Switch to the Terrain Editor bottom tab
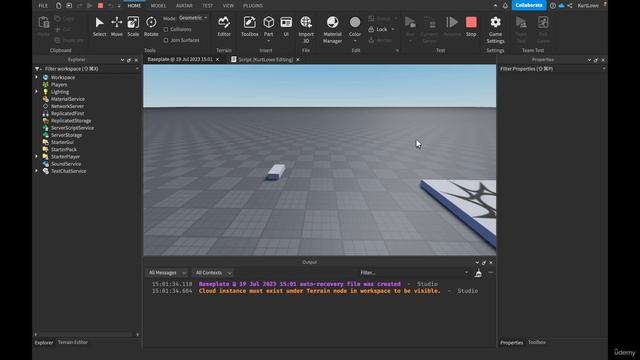640x360 pixels. [73, 342]
